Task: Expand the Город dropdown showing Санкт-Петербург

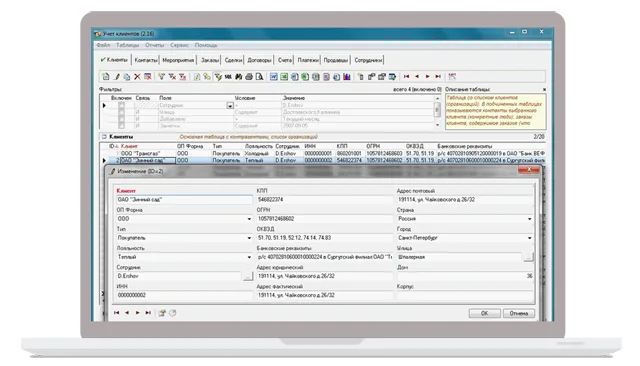Action: [529, 238]
